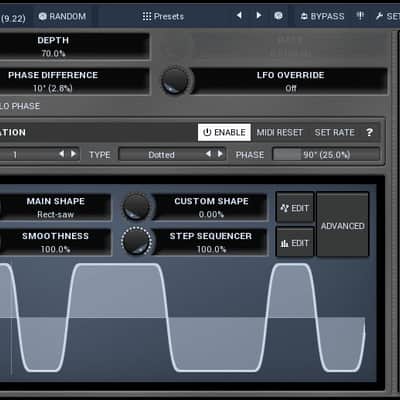
Task: Click EDIT for custom shape
Action: tap(295, 208)
